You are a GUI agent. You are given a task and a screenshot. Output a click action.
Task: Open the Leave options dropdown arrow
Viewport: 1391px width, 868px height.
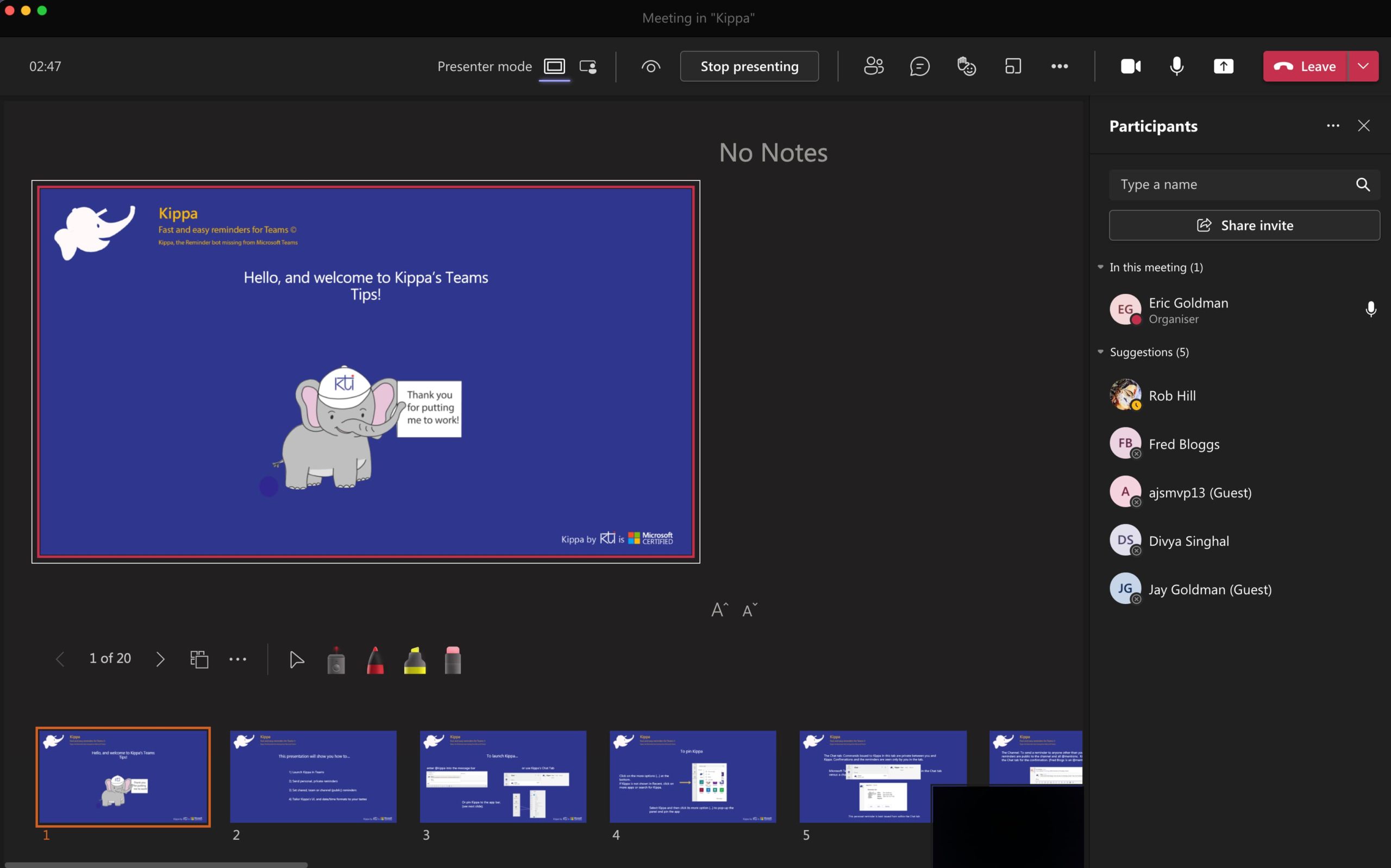click(1363, 67)
